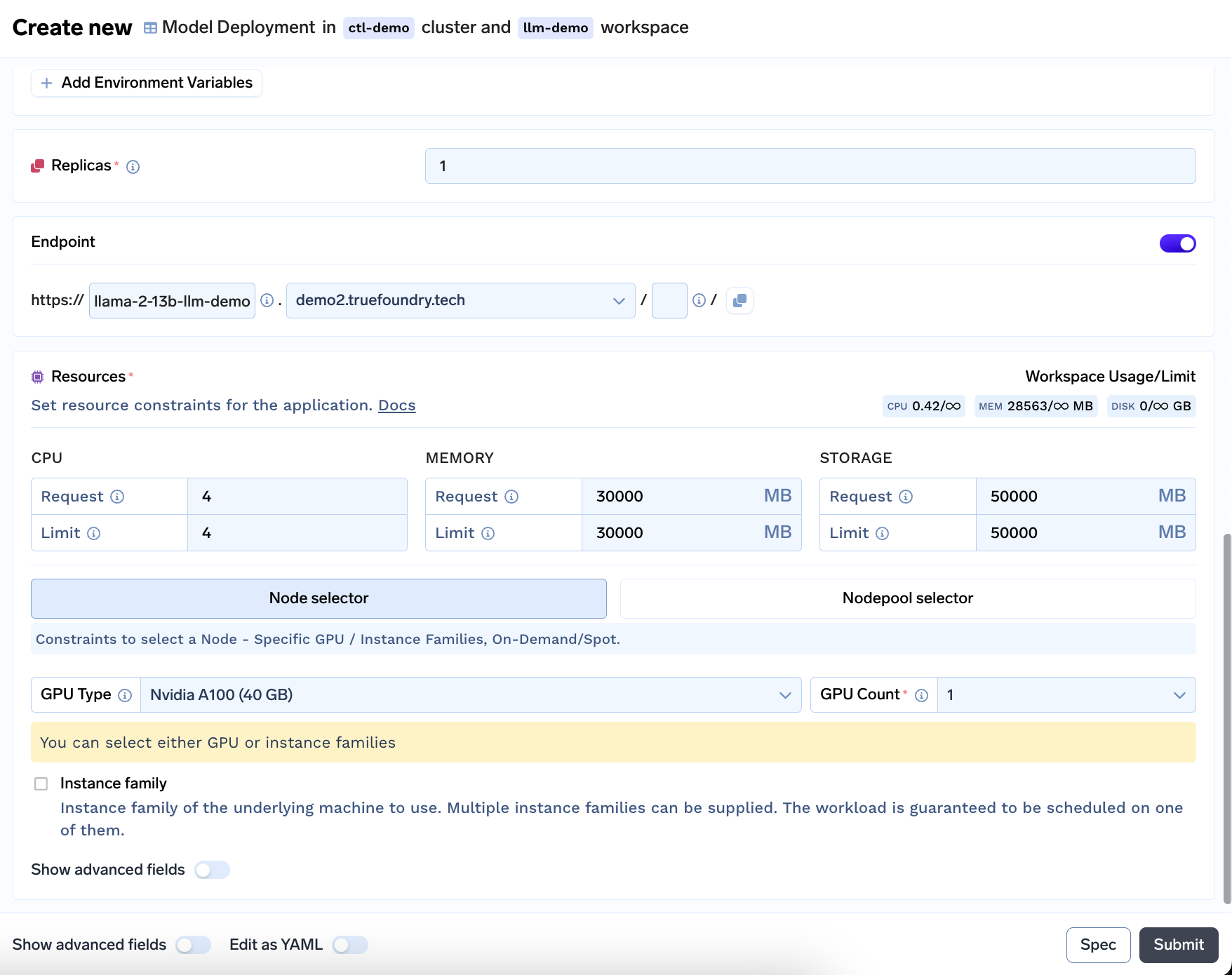Click the CPU Request value field
Viewport: 1232px width, 975px height.
point(297,497)
